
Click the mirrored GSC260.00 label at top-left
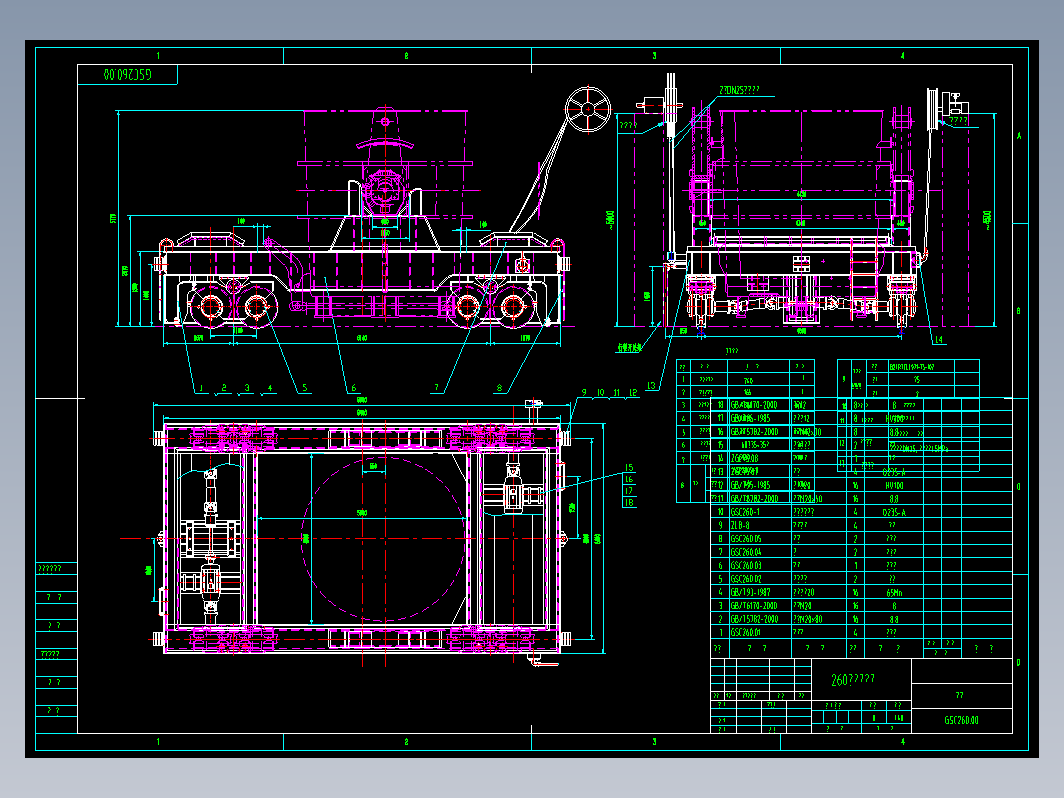click(128, 74)
